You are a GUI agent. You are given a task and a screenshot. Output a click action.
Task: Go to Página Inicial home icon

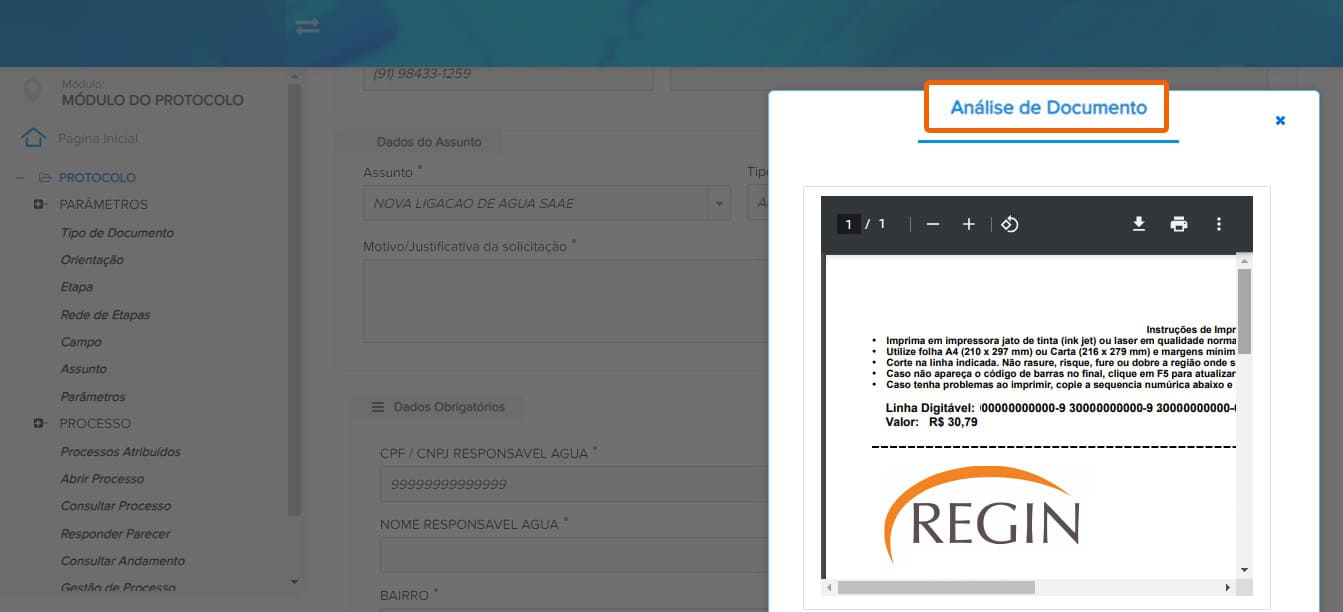33,138
